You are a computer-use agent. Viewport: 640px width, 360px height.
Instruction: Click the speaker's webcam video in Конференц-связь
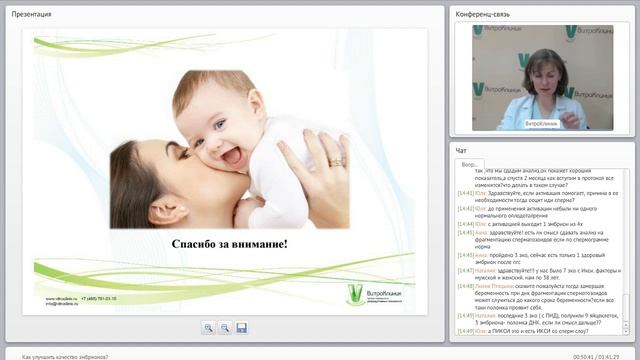(x=542, y=78)
